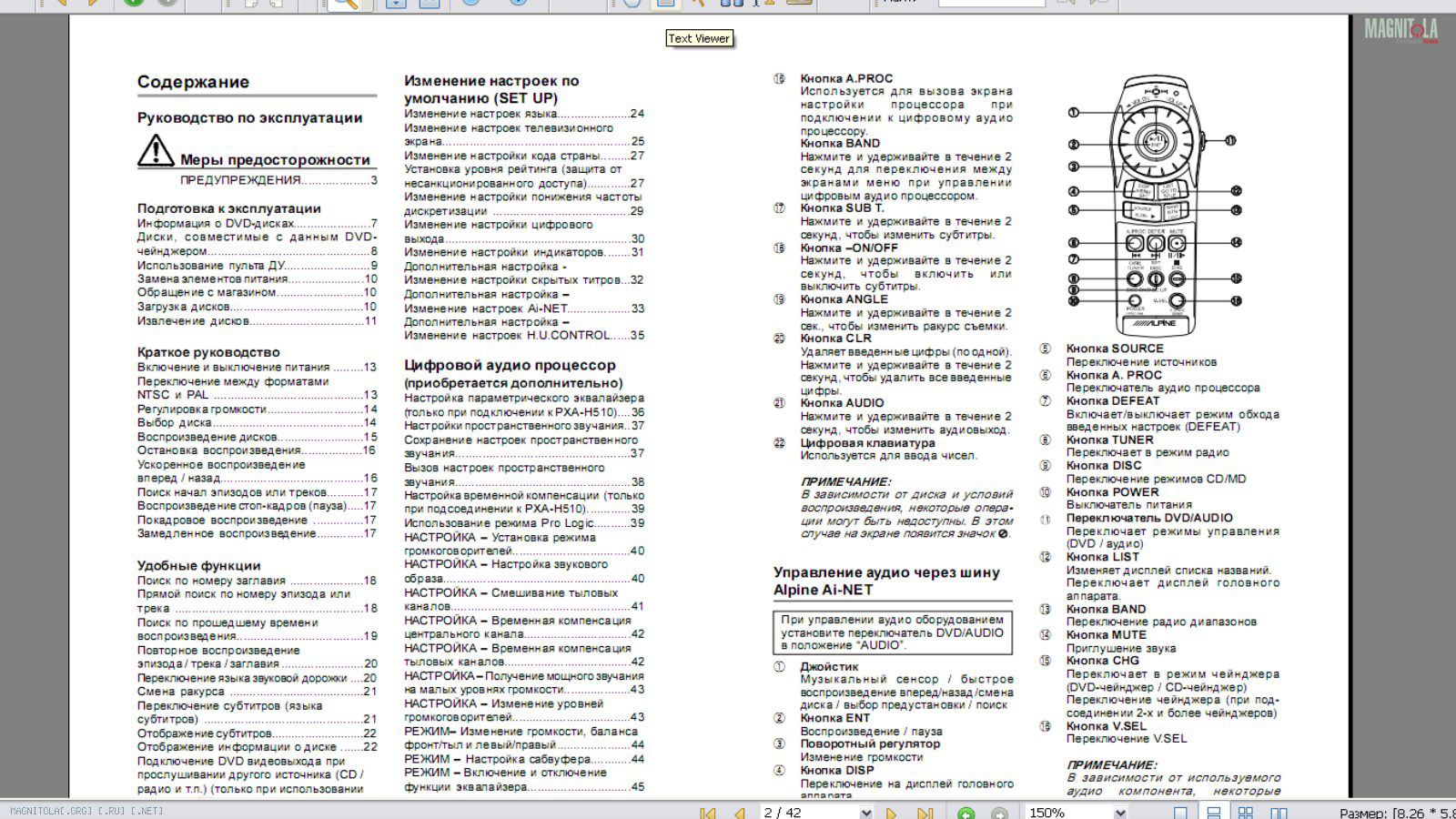
Task: Switch to facing pages layout
Action: coord(1279,813)
